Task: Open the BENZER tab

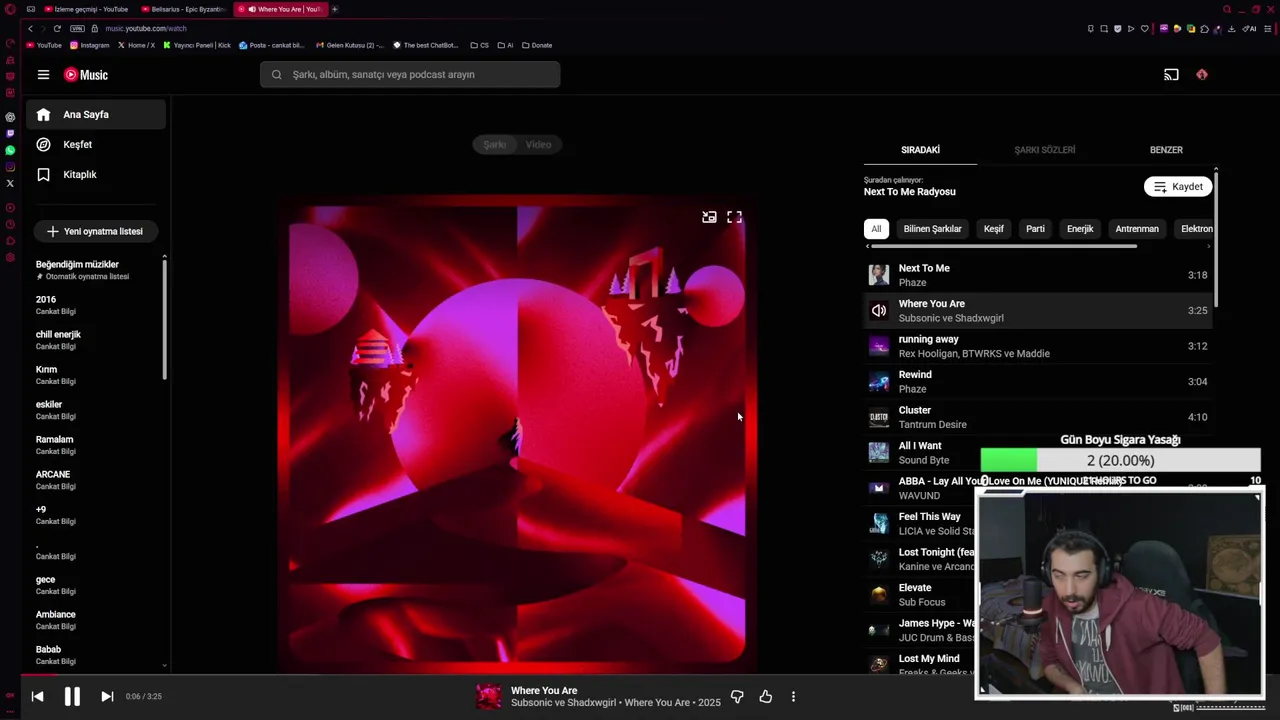Action: point(1166,150)
